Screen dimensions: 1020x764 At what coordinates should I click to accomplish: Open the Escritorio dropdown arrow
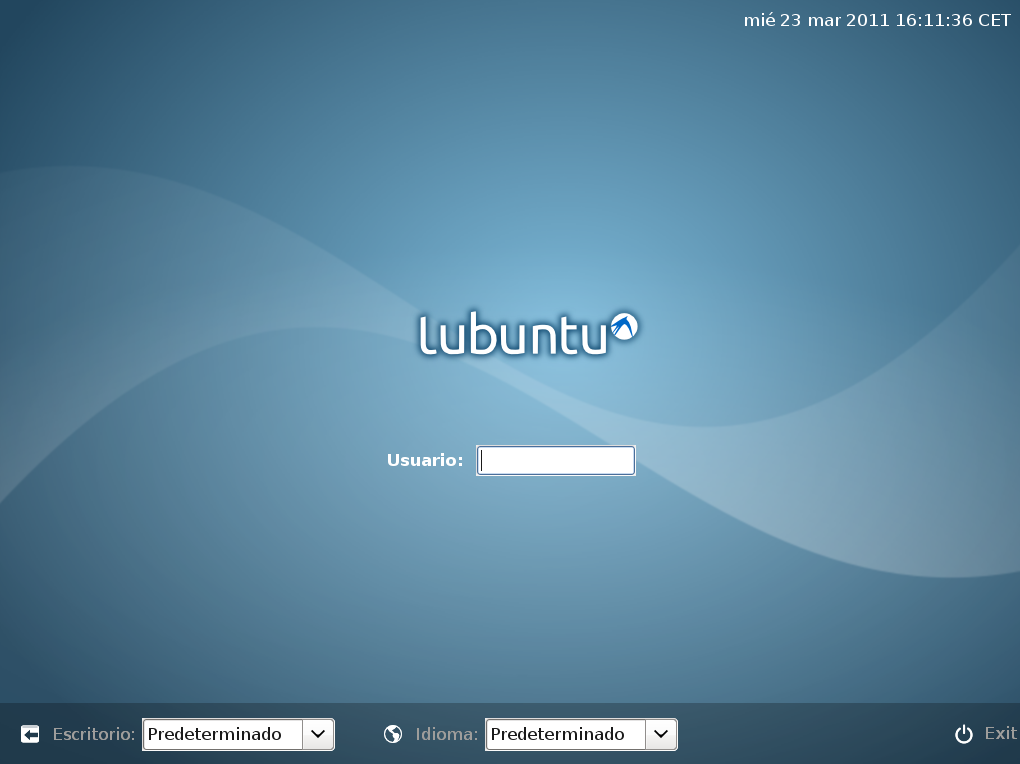(318, 734)
